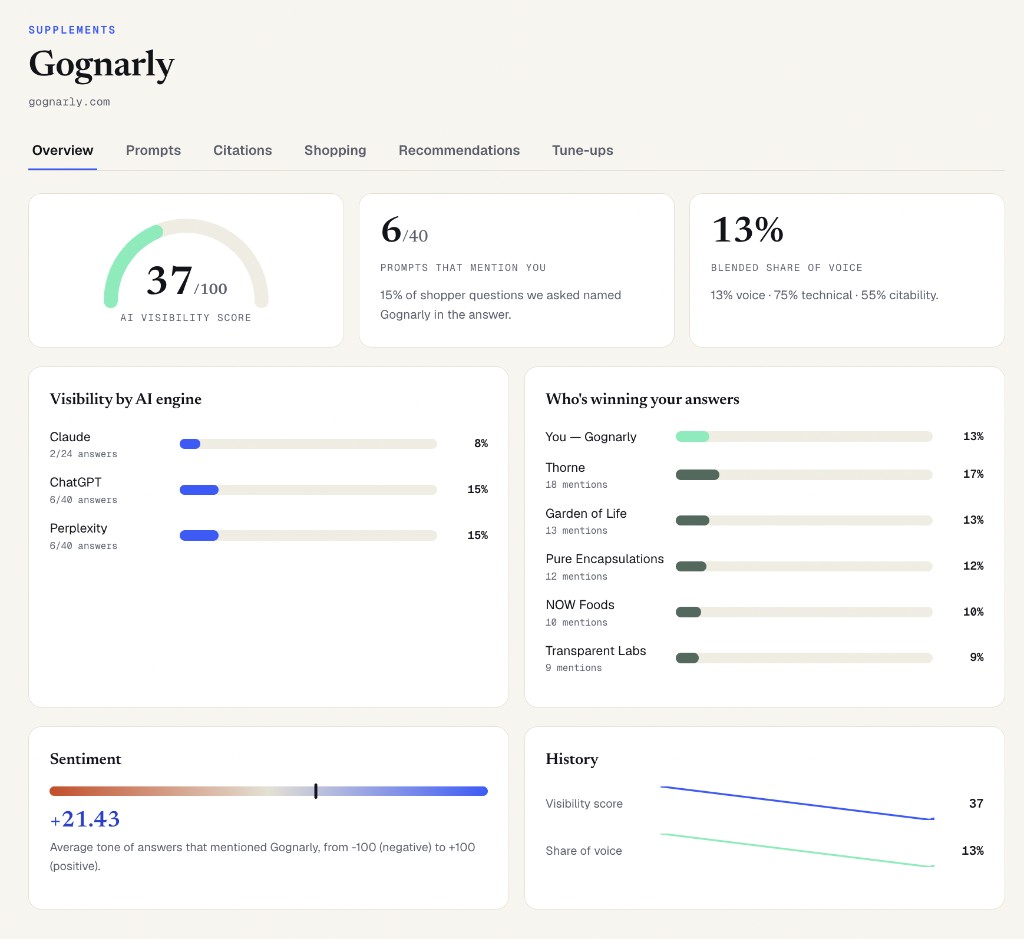This screenshot has width=1024, height=939.
Task: Open the gognarly.com domain text
Action: click(69, 102)
